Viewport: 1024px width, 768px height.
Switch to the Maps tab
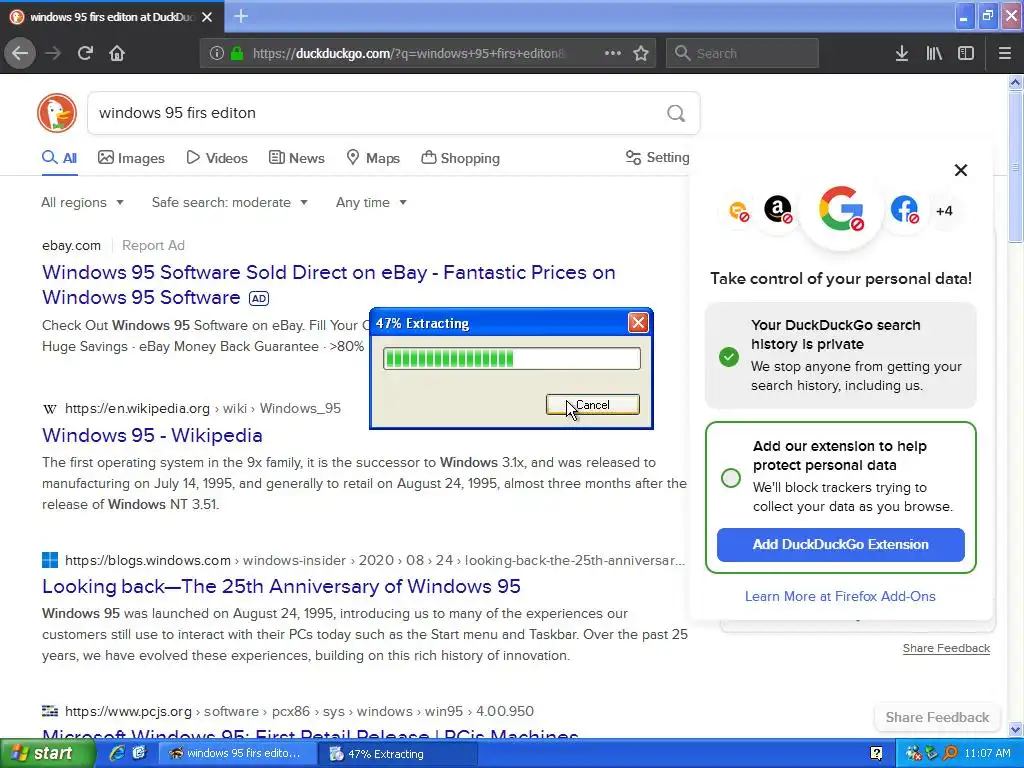[x=373, y=158]
